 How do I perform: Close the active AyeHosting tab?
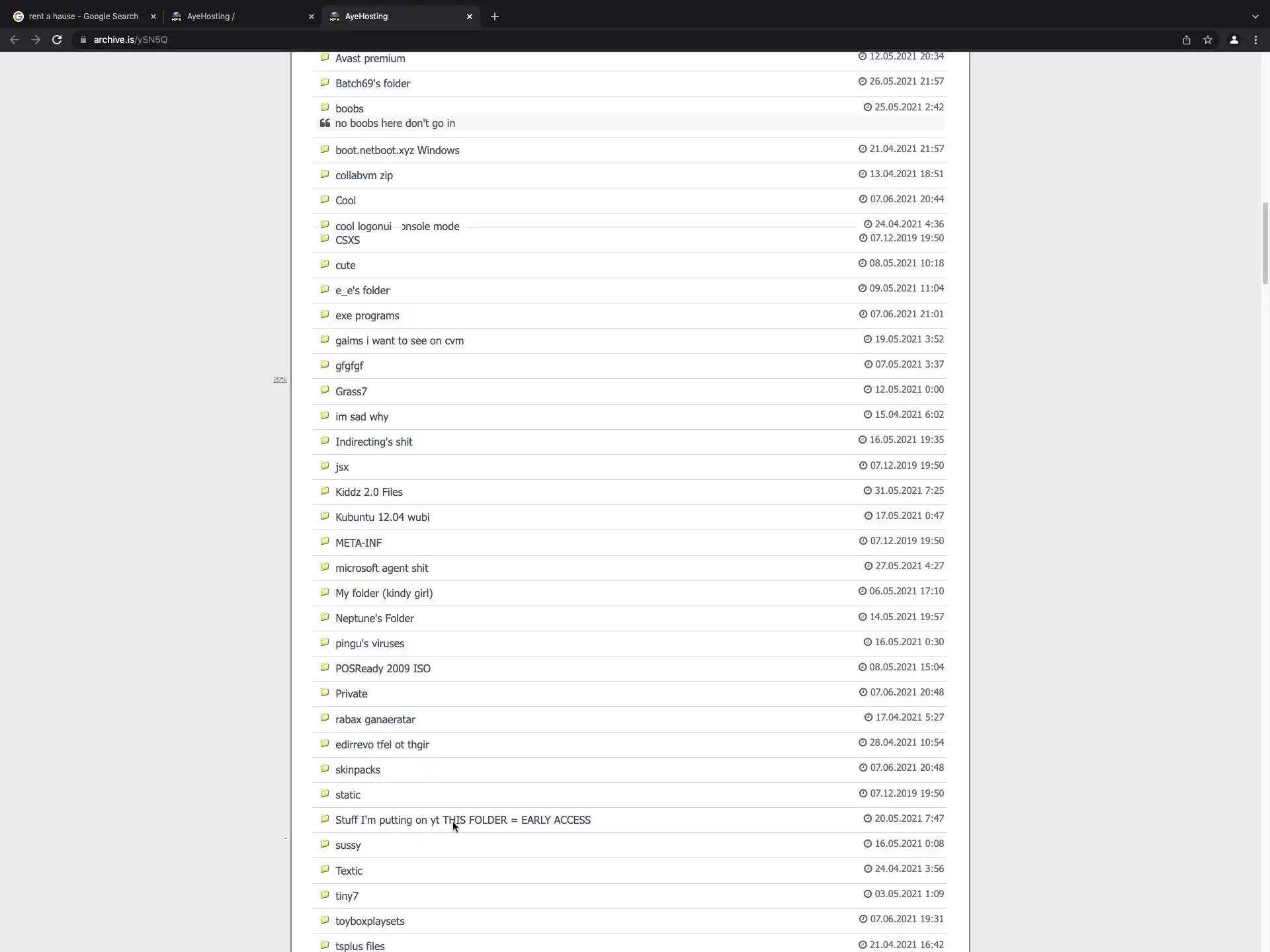tap(470, 17)
